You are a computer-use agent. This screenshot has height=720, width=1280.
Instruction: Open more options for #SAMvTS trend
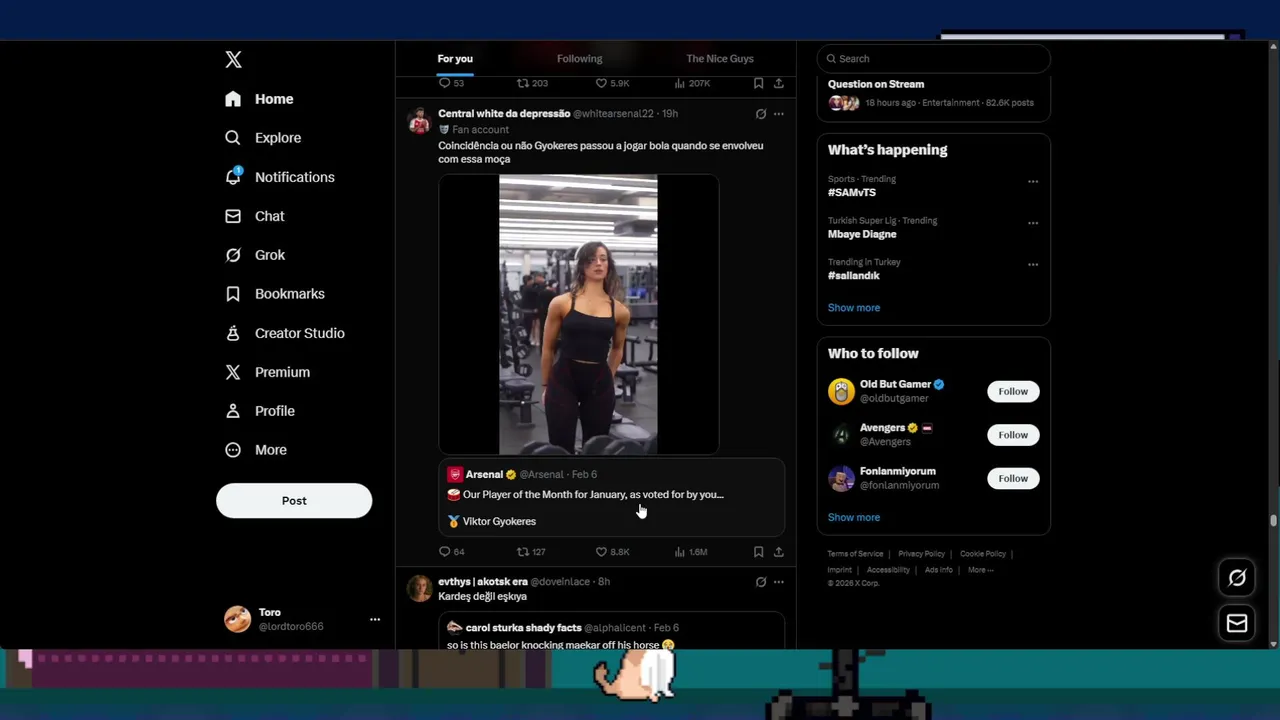[x=1033, y=182]
